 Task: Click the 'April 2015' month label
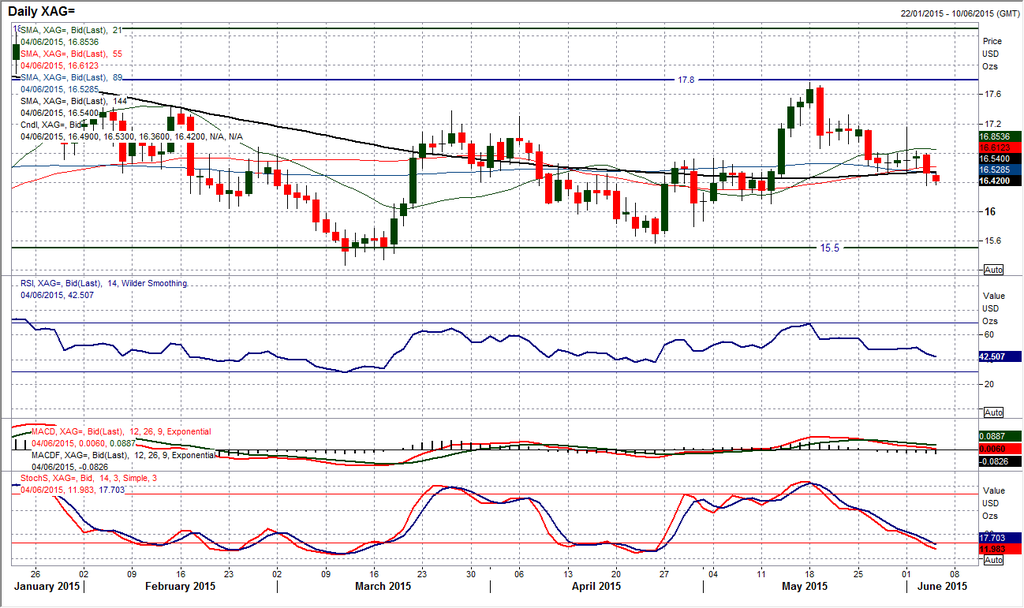tap(596, 586)
